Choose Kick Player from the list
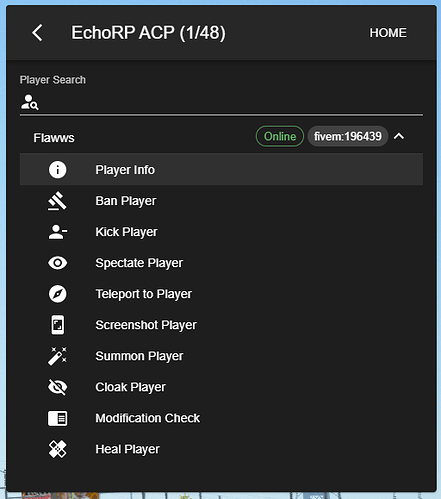 tap(221, 232)
